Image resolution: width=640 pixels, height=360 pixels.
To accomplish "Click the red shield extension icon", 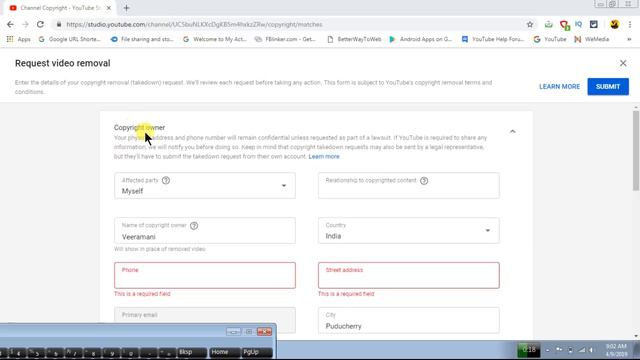I will pos(564,25).
